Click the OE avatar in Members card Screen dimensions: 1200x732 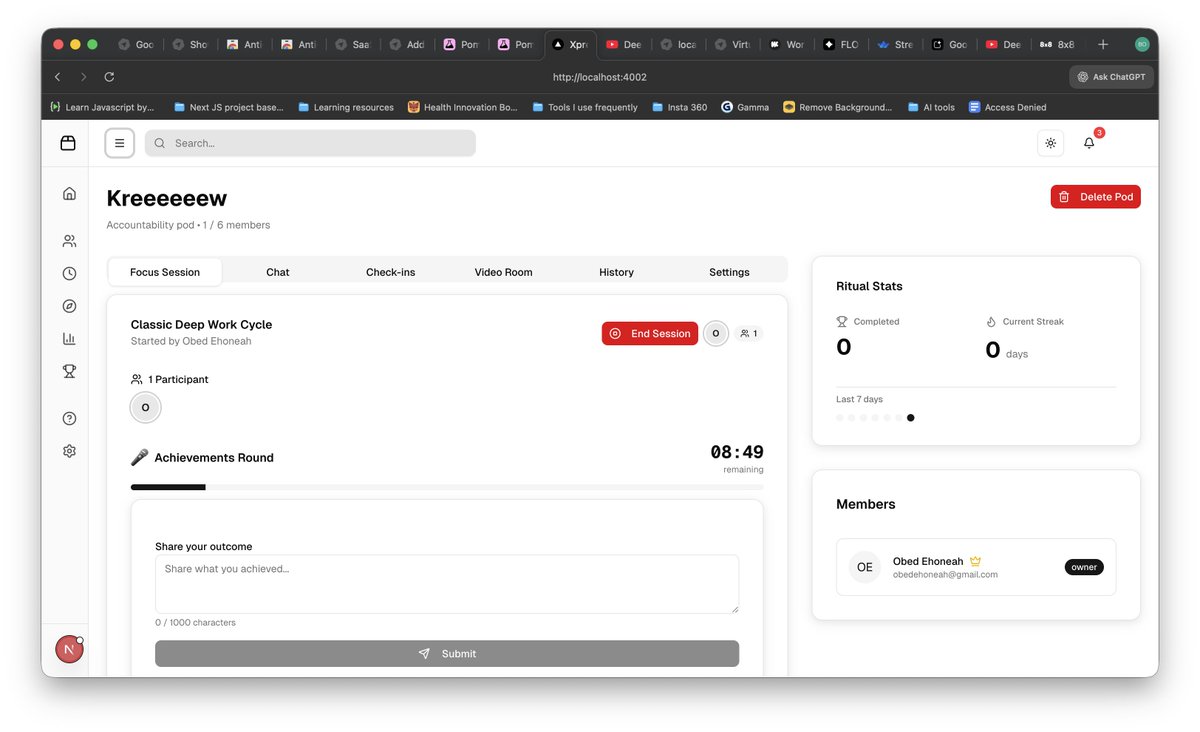point(865,567)
